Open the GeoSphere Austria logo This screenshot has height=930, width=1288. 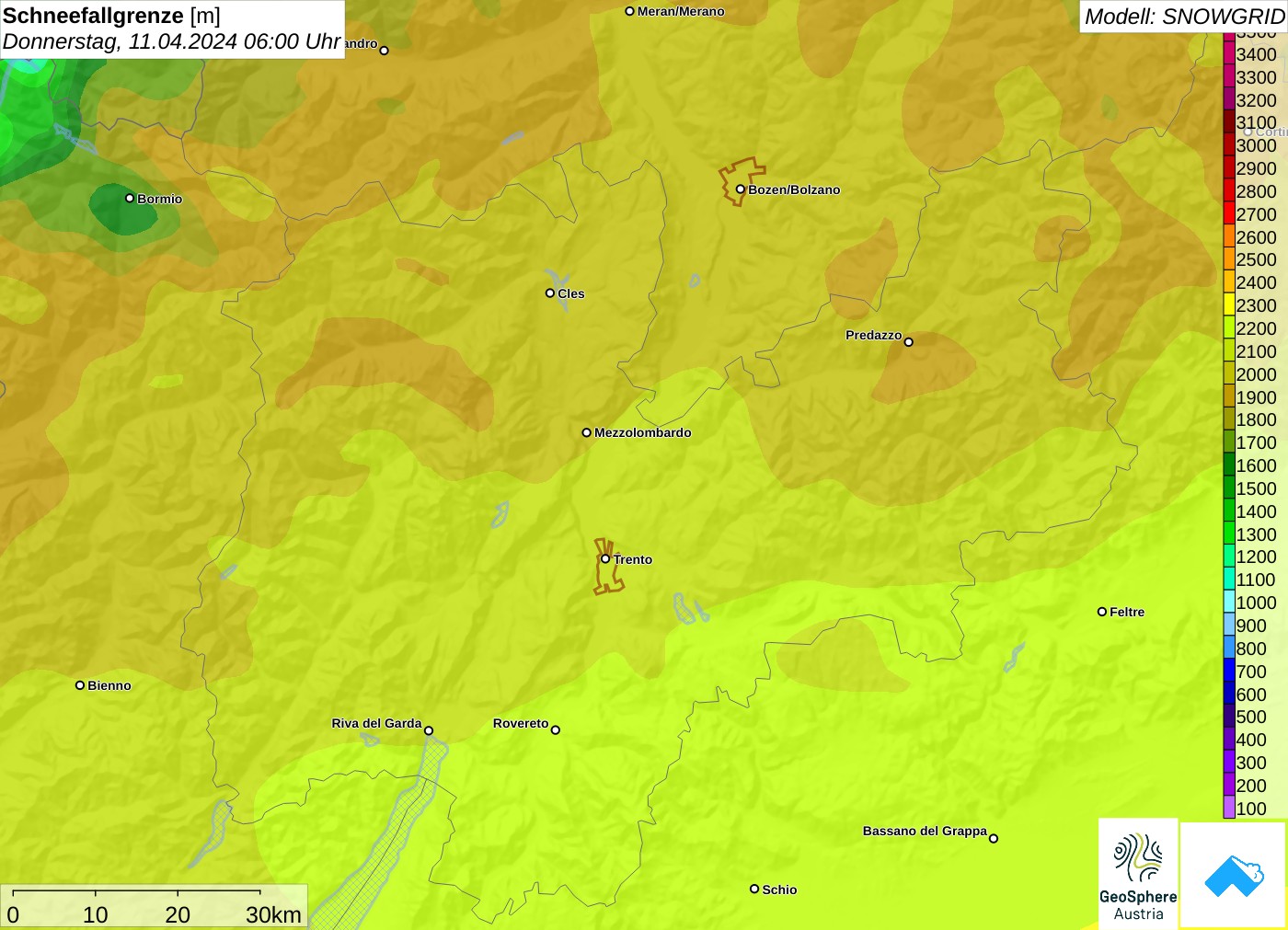[1138, 873]
